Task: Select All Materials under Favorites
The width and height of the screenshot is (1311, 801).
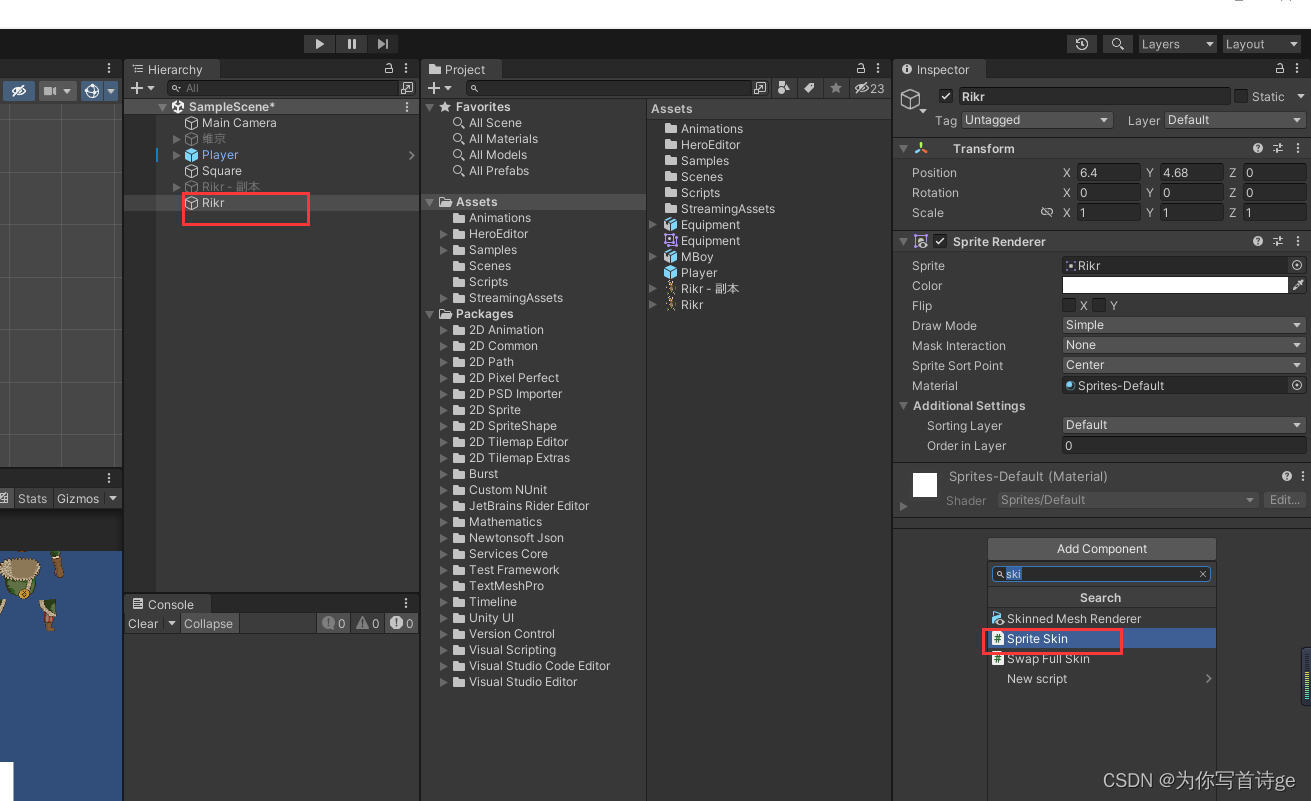Action: (x=503, y=139)
